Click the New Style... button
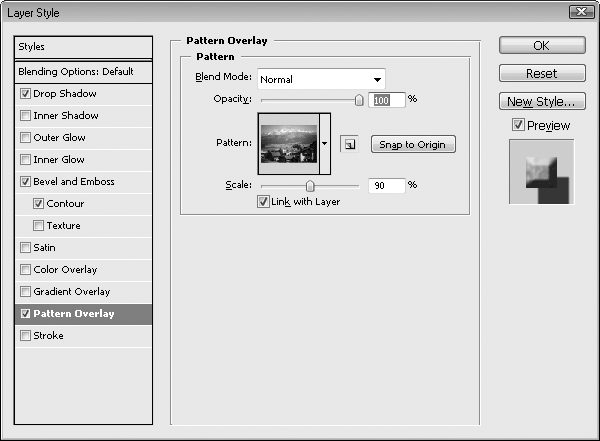This screenshot has width=600, height=441. pyautogui.click(x=542, y=101)
